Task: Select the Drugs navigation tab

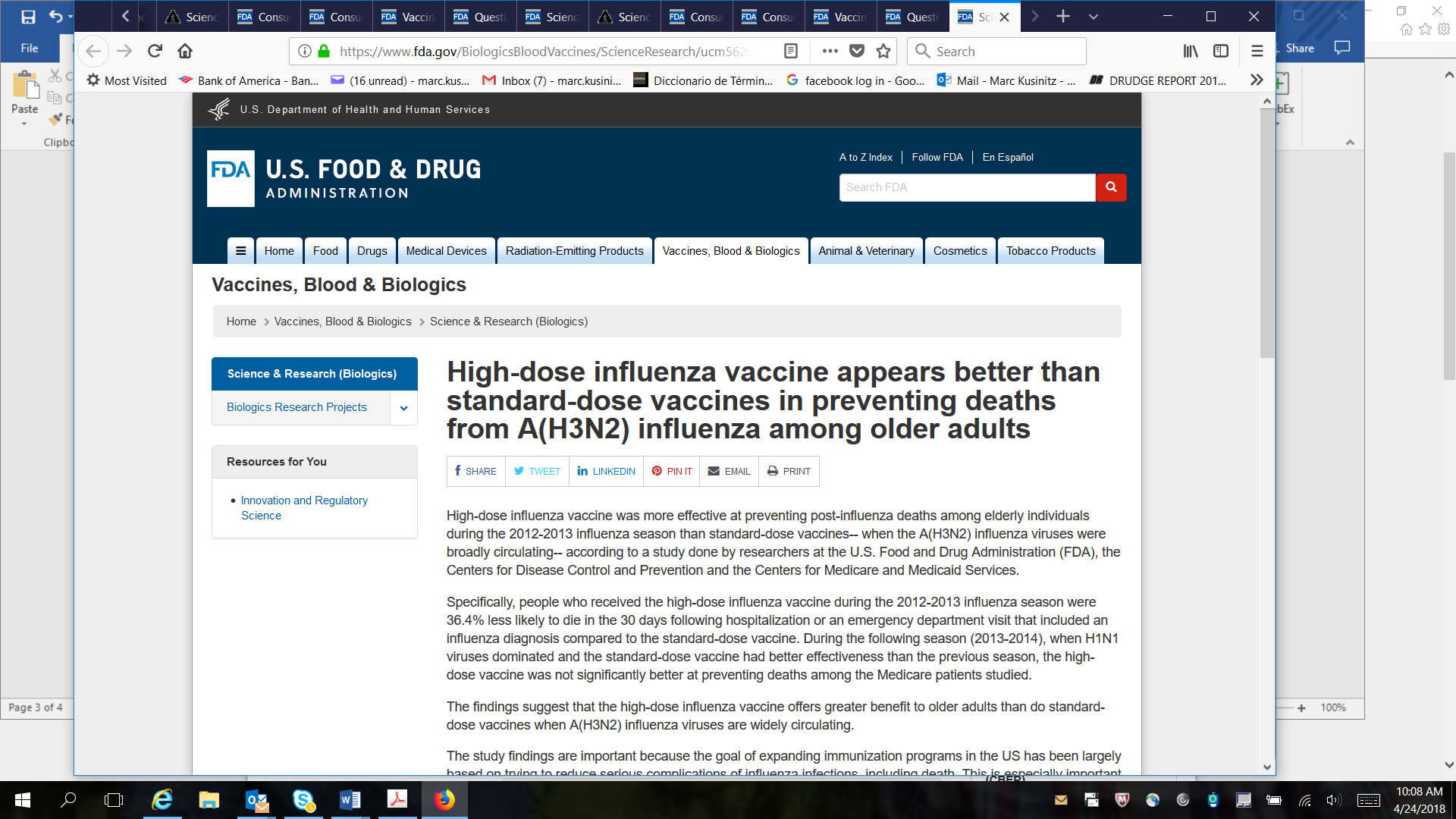Action: (x=372, y=251)
